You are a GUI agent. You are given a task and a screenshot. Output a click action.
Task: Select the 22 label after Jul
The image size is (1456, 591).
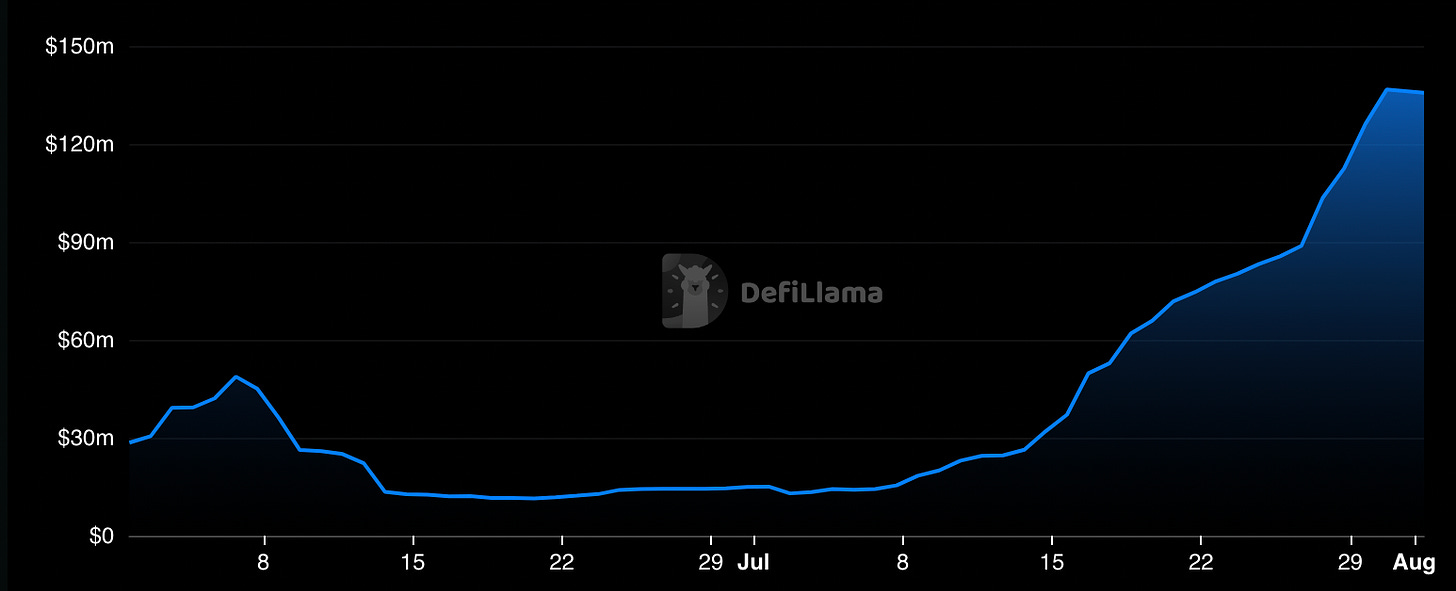click(1201, 562)
